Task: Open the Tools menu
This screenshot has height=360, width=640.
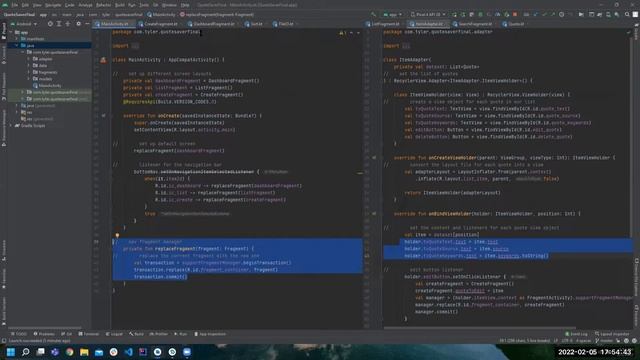Action: tap(144, 5)
